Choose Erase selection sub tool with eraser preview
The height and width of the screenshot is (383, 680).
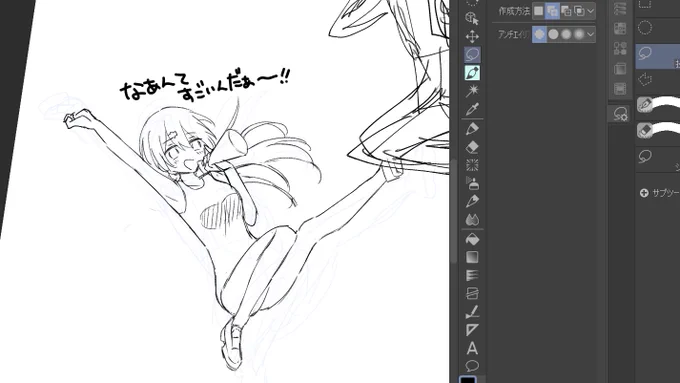coord(658,130)
